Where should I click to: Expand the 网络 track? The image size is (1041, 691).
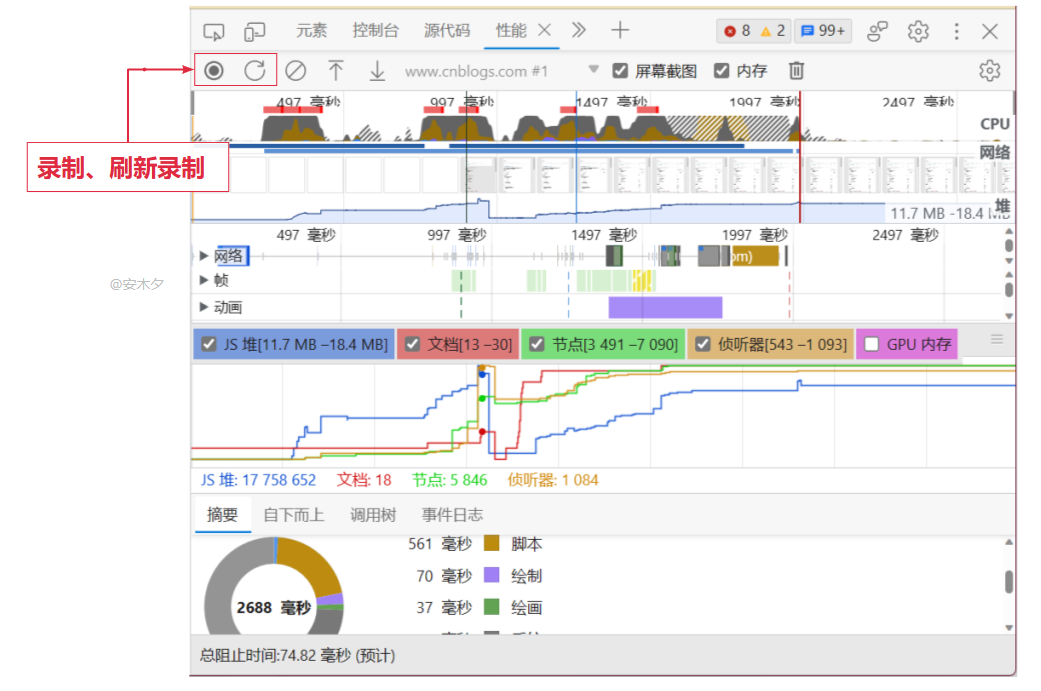coord(204,256)
